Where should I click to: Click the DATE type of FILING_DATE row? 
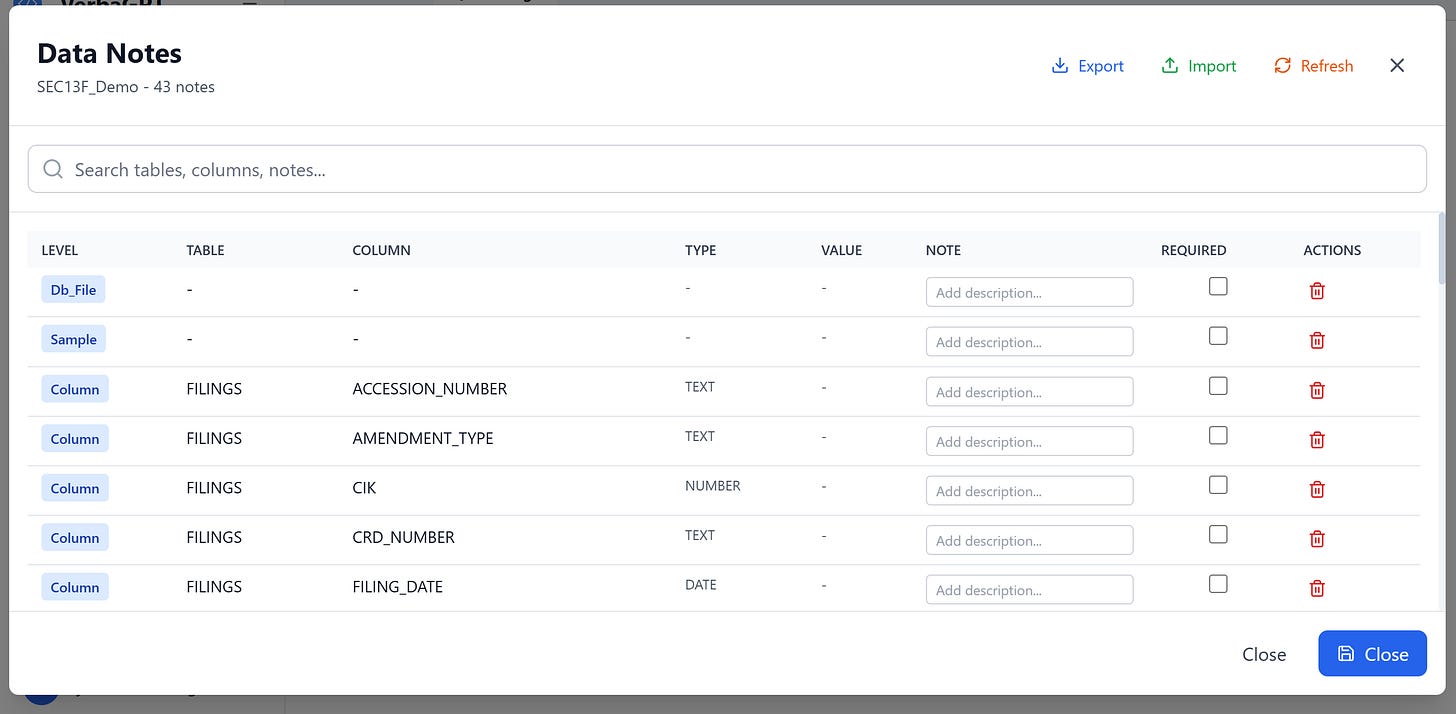pyautogui.click(x=701, y=585)
